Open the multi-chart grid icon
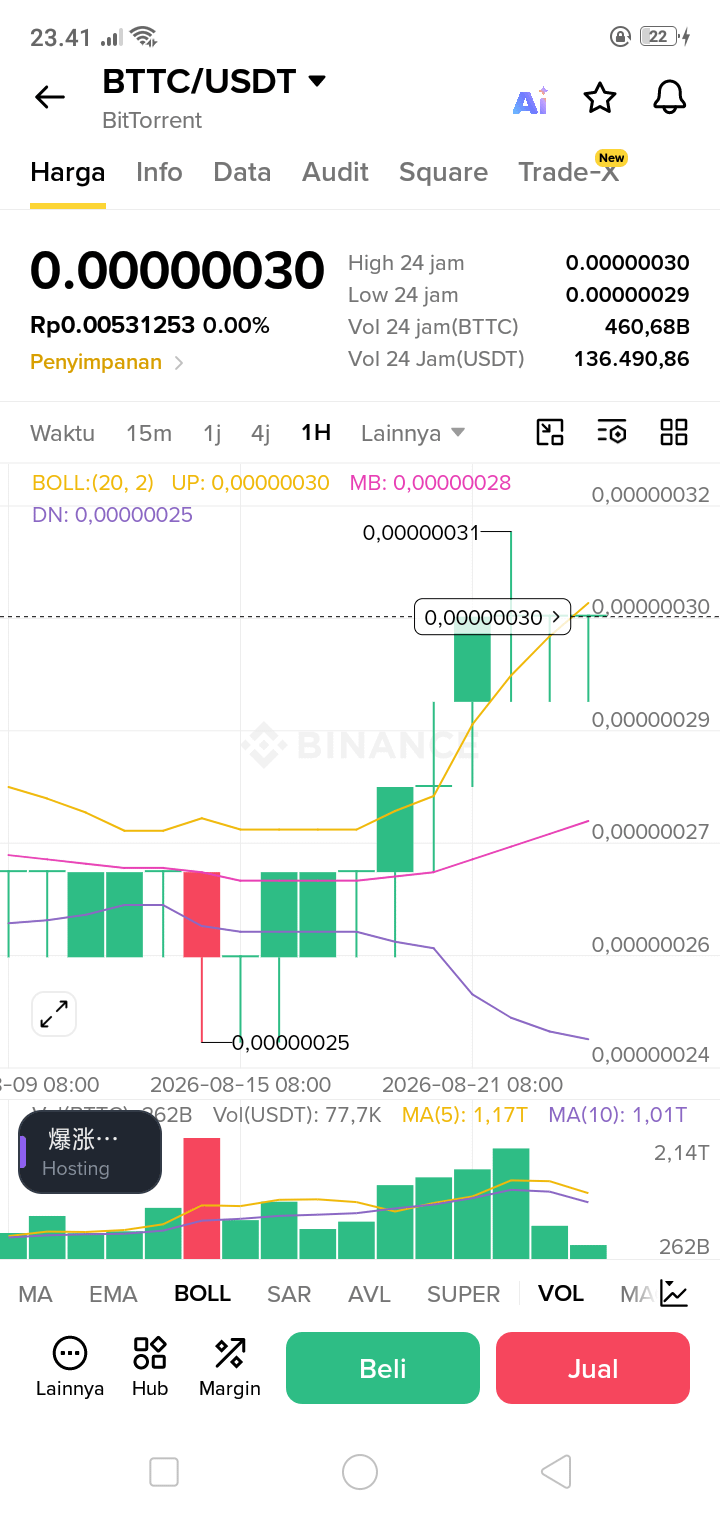The width and height of the screenshot is (720, 1520). click(x=674, y=432)
